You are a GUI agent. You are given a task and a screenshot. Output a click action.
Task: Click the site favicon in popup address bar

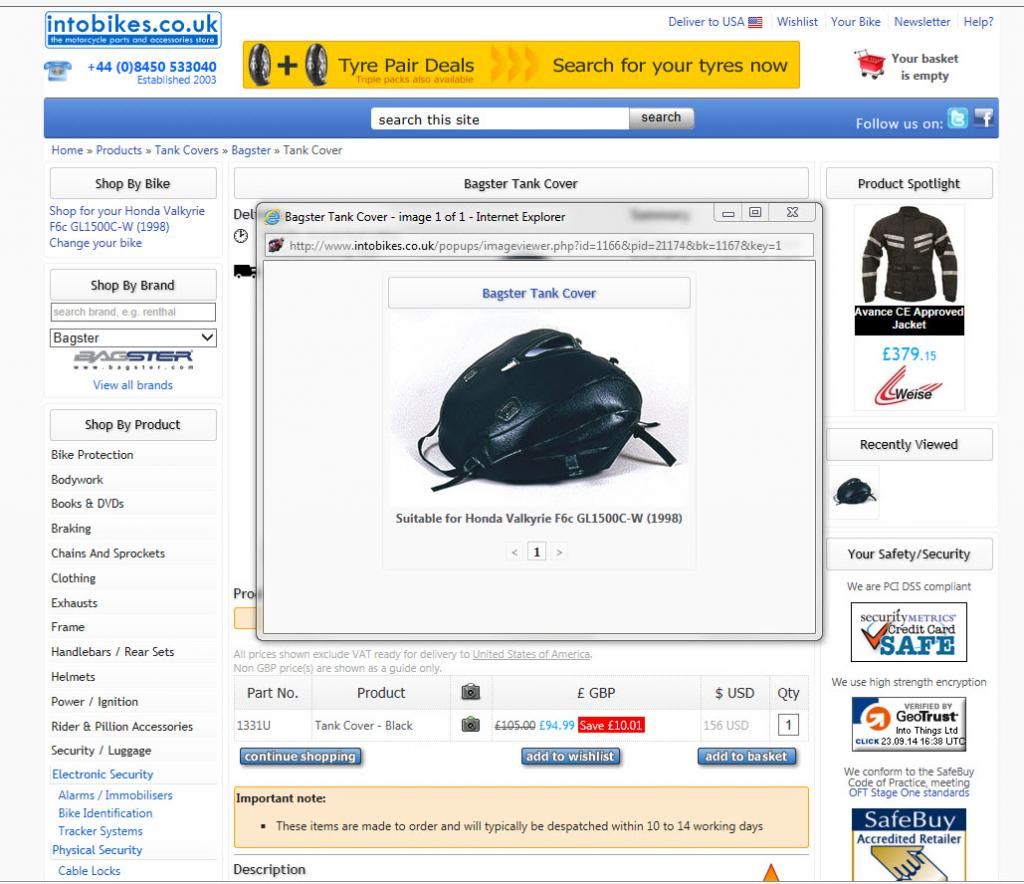(x=276, y=245)
